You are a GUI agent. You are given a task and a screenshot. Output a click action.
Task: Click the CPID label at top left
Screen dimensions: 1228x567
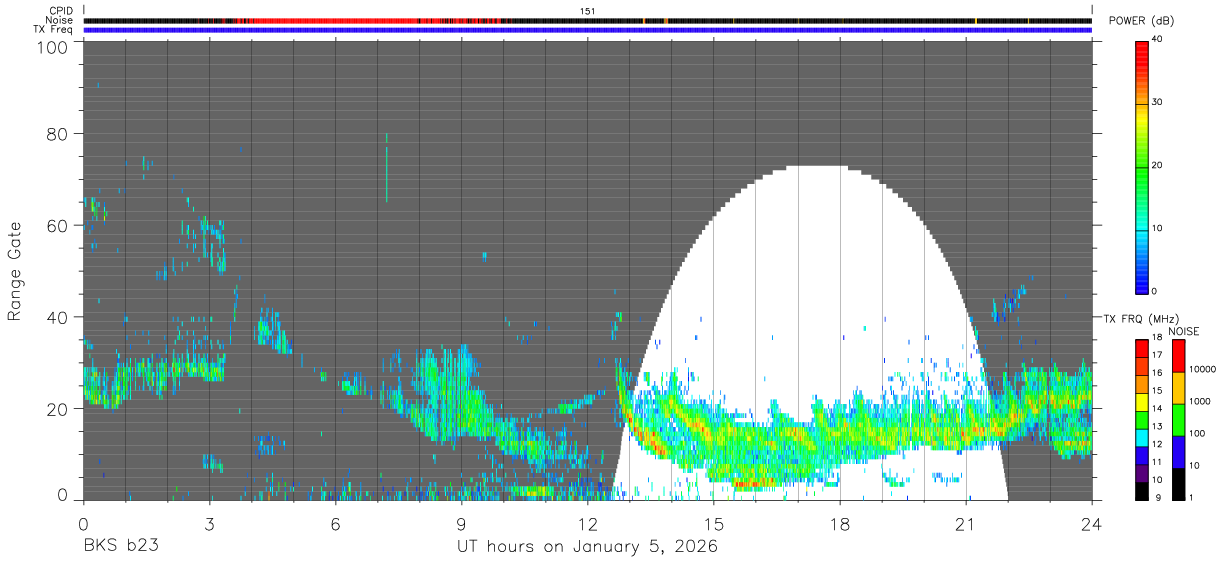[59, 10]
